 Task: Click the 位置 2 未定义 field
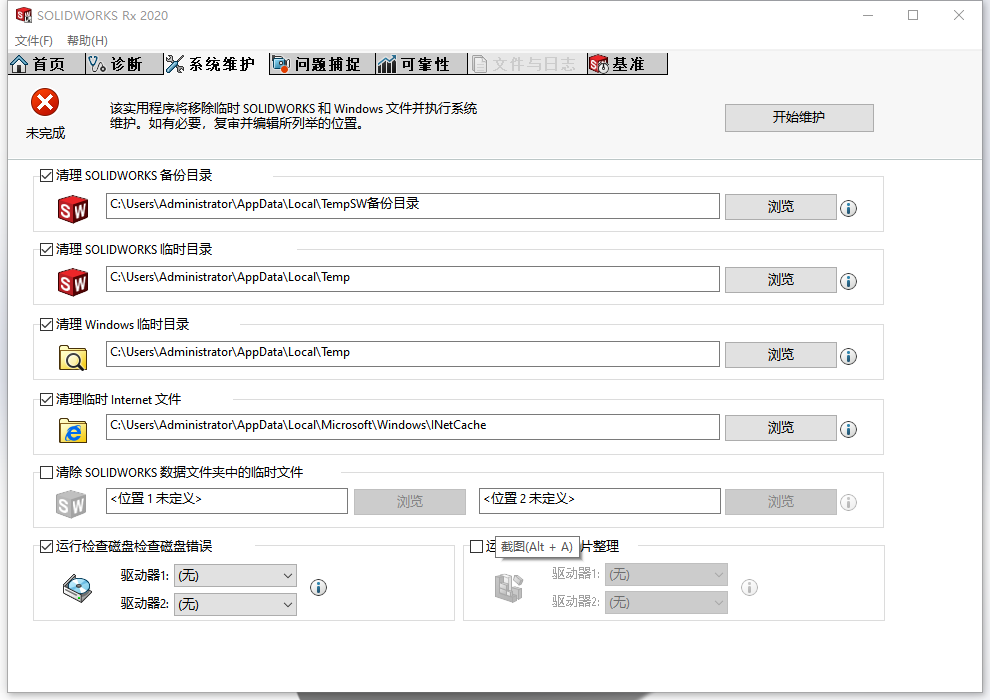[x=599, y=501]
